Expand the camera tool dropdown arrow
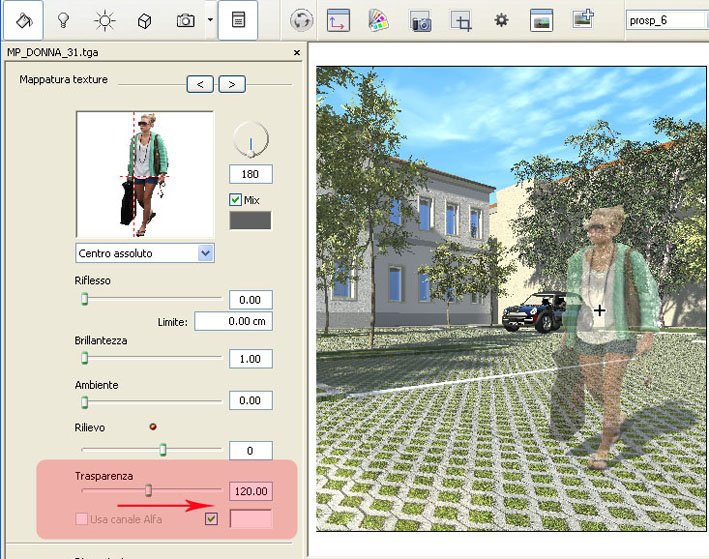709x559 pixels. (210, 19)
